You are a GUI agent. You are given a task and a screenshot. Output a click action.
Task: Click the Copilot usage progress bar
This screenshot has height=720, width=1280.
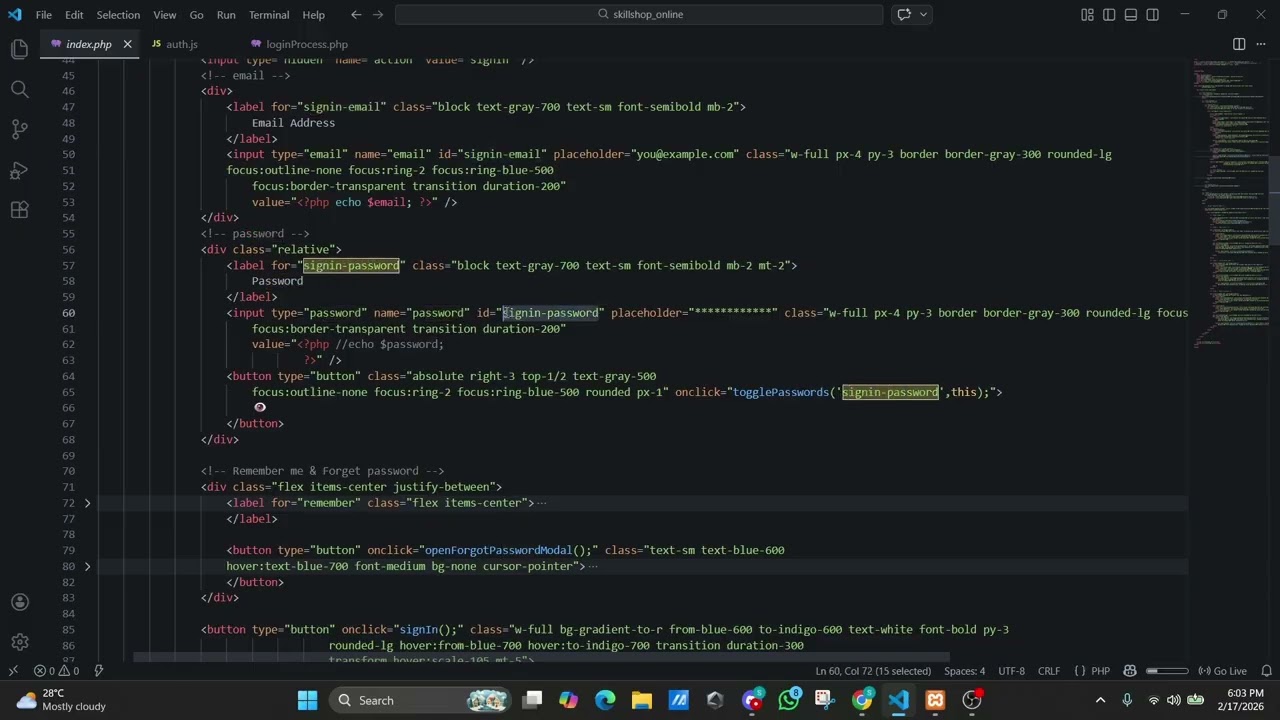[1165, 671]
